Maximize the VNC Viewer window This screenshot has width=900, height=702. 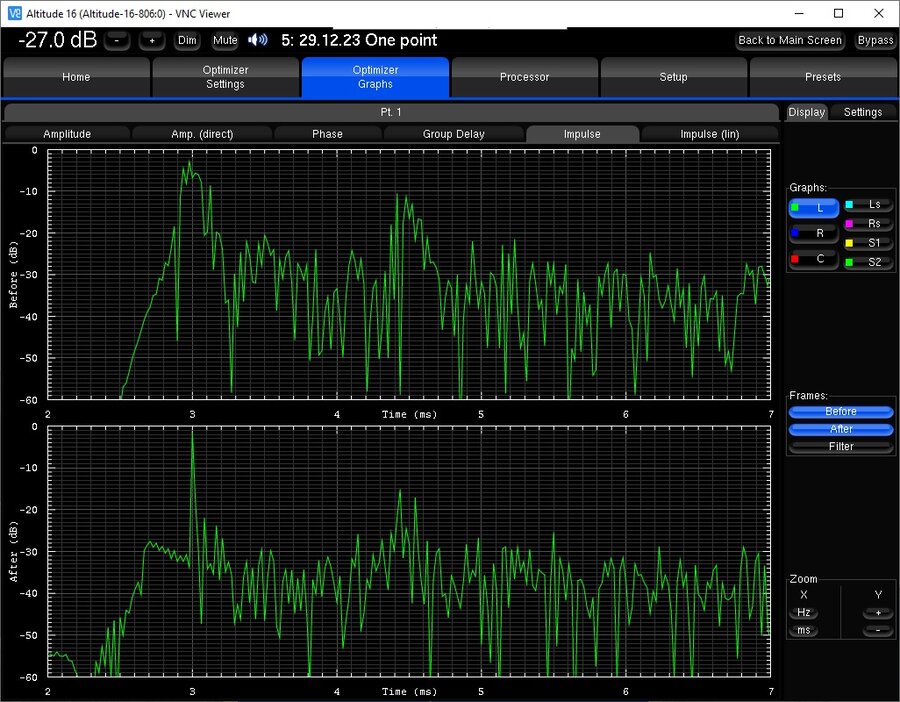839,13
